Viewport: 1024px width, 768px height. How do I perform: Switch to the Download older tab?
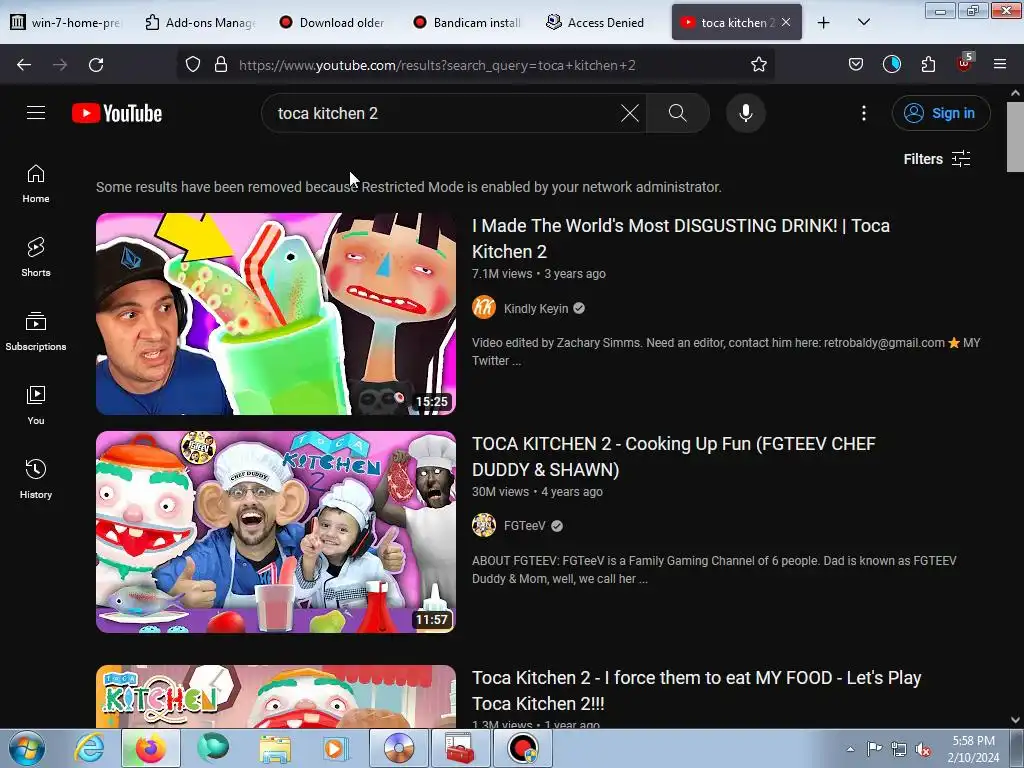(333, 23)
